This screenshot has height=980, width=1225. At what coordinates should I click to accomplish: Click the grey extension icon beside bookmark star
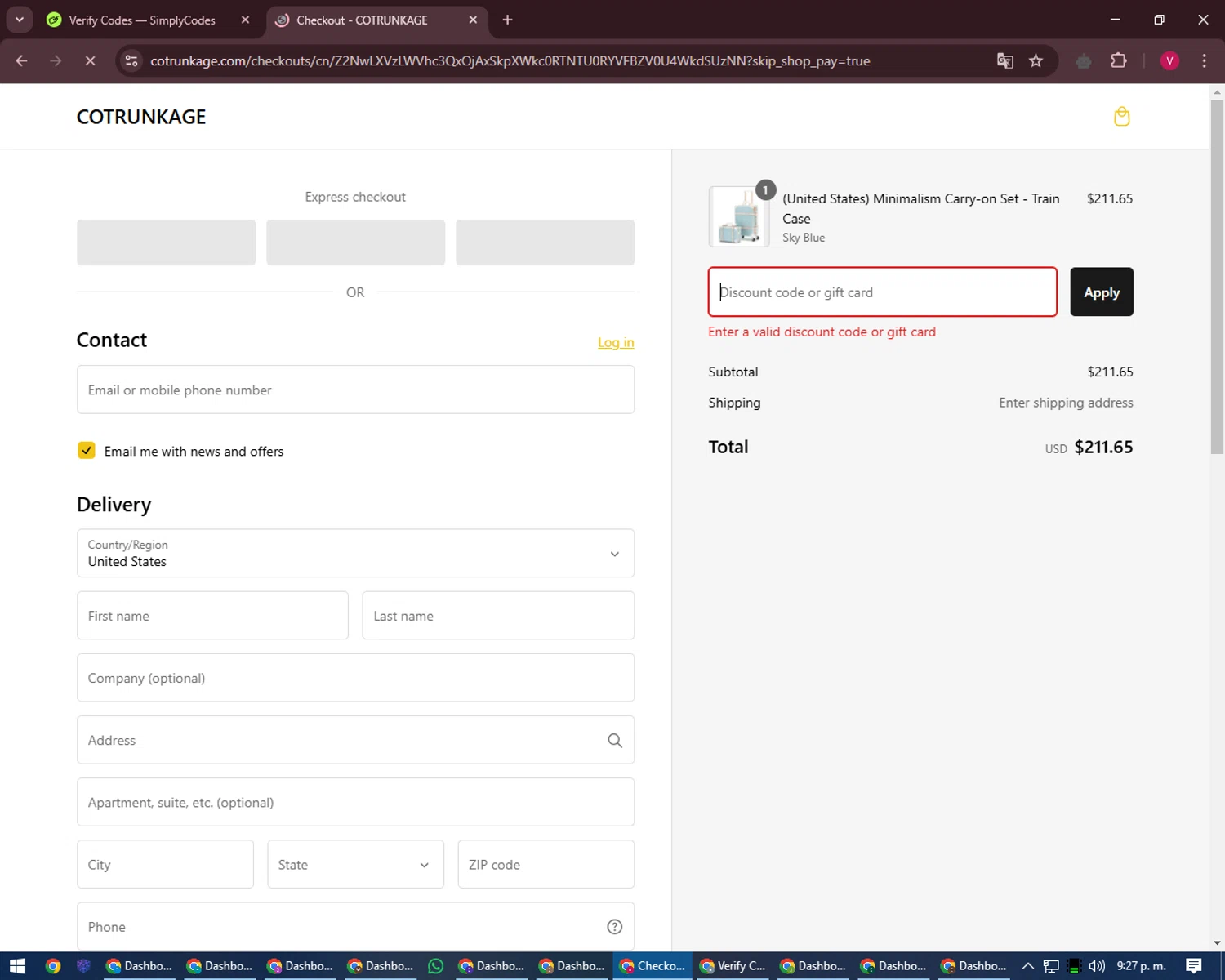[x=1084, y=60]
